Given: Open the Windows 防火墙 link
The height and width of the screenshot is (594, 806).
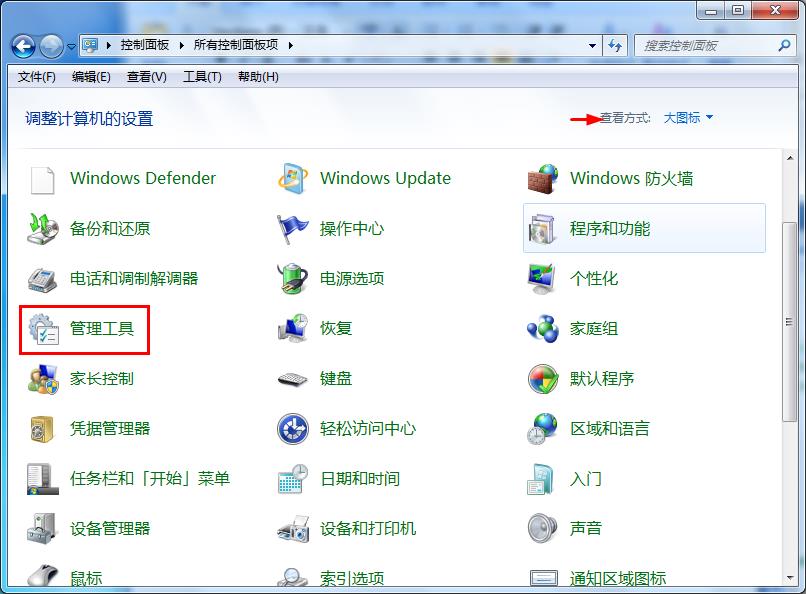Looking at the screenshot, I should pos(631,178).
